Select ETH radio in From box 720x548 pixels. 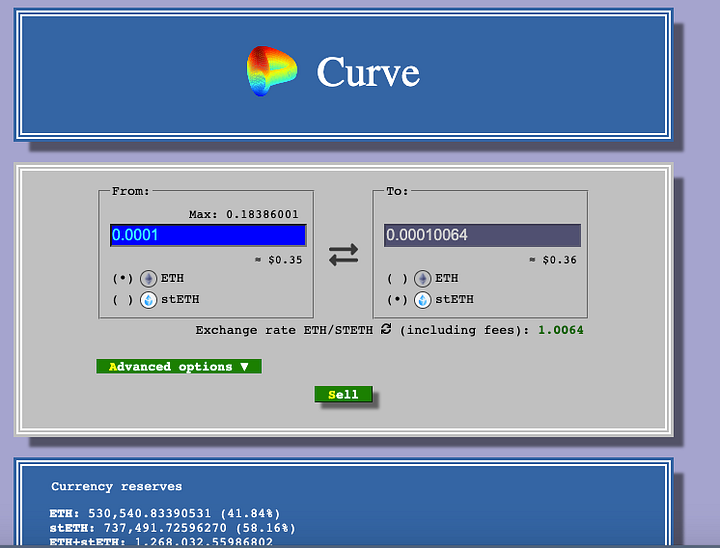(123, 278)
